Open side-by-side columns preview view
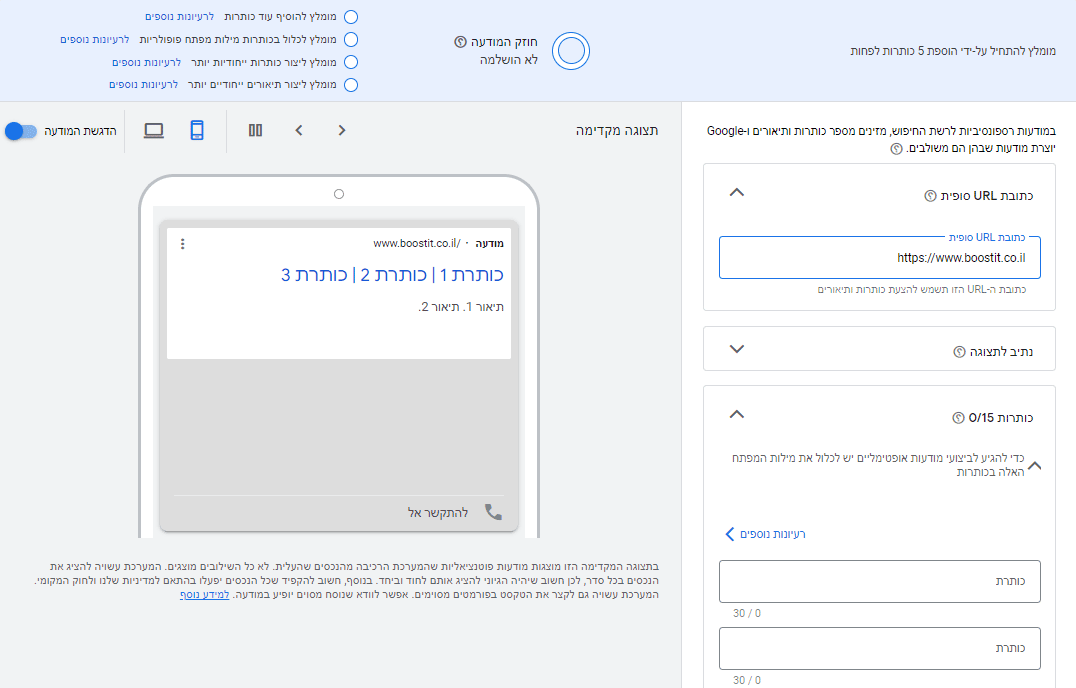 255,130
